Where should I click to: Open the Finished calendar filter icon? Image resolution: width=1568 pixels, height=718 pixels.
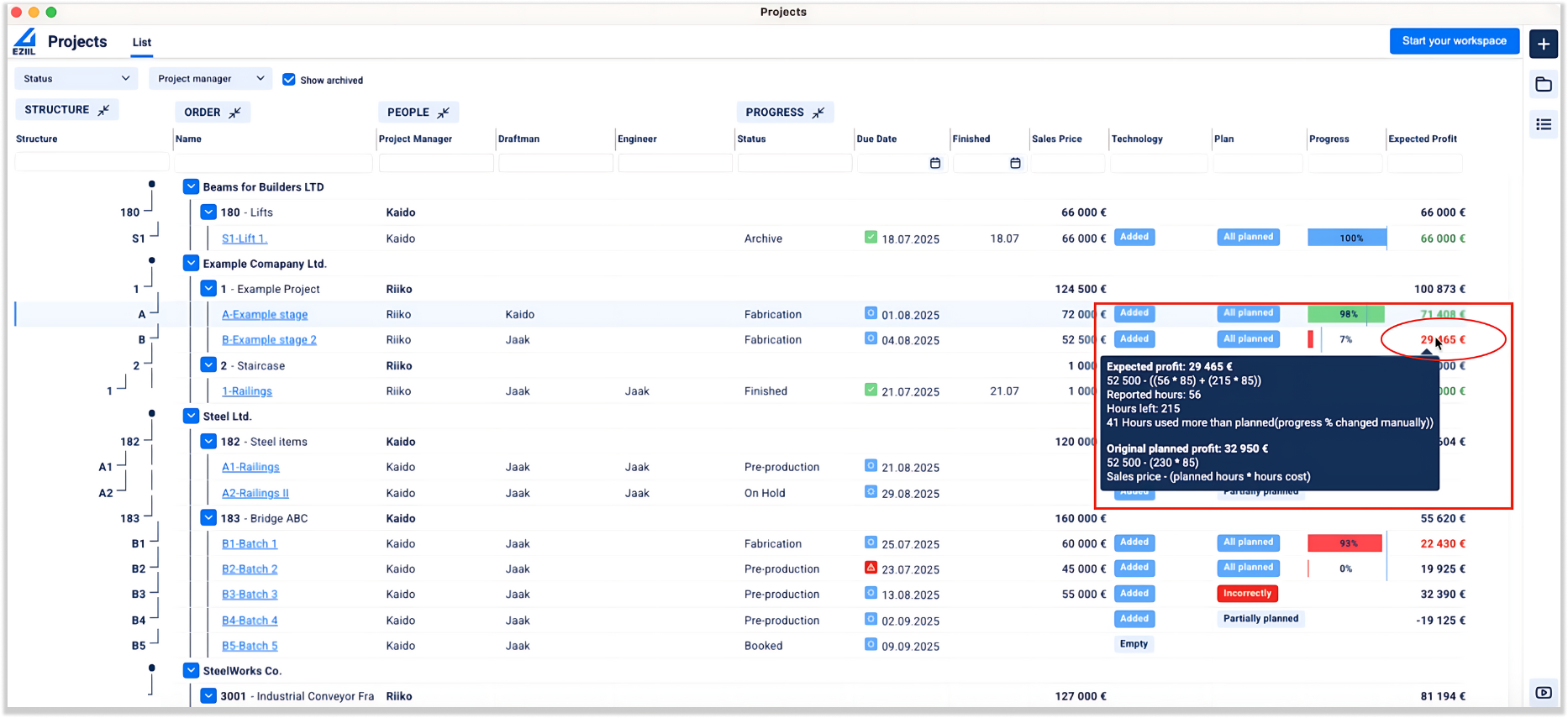(1015, 163)
